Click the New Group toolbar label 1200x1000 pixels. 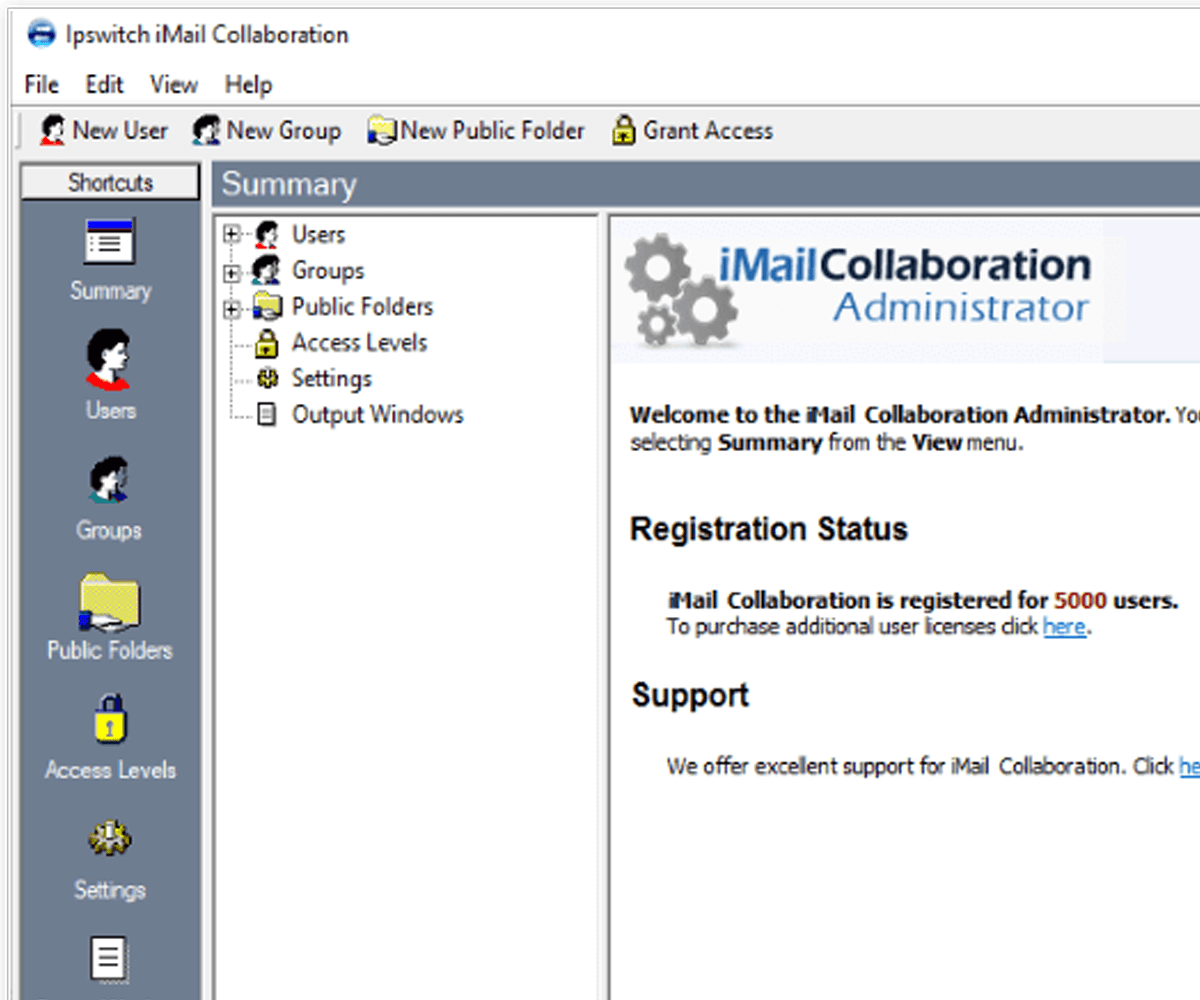[284, 131]
